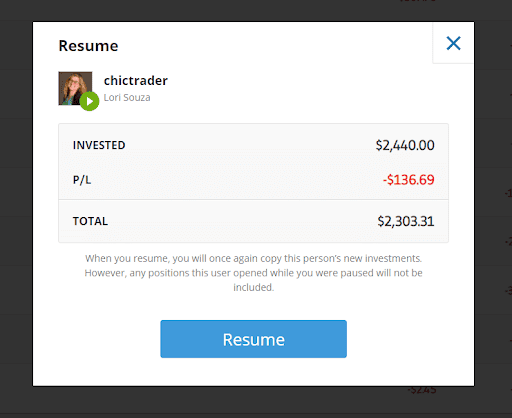Click the green play badge on avatar
This screenshot has height=418, width=512.
click(x=89, y=101)
